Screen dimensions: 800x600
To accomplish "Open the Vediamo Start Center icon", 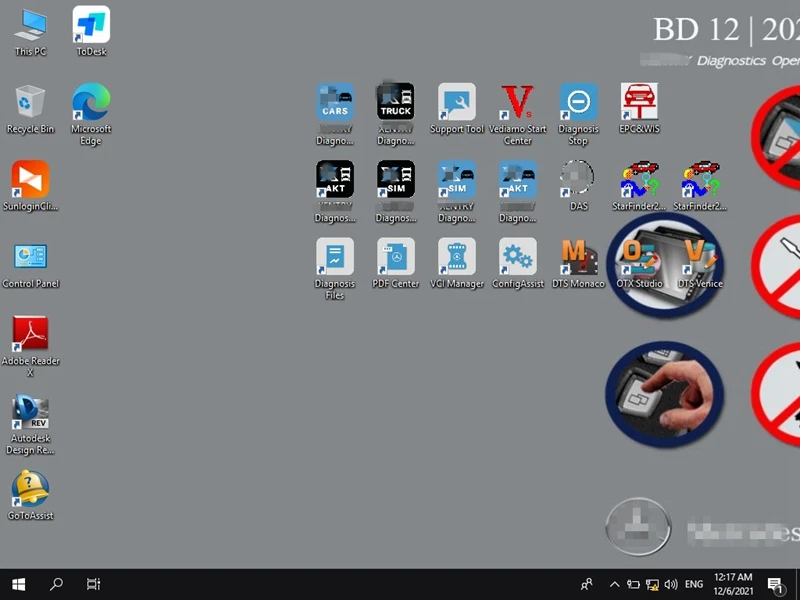I will [x=517, y=103].
